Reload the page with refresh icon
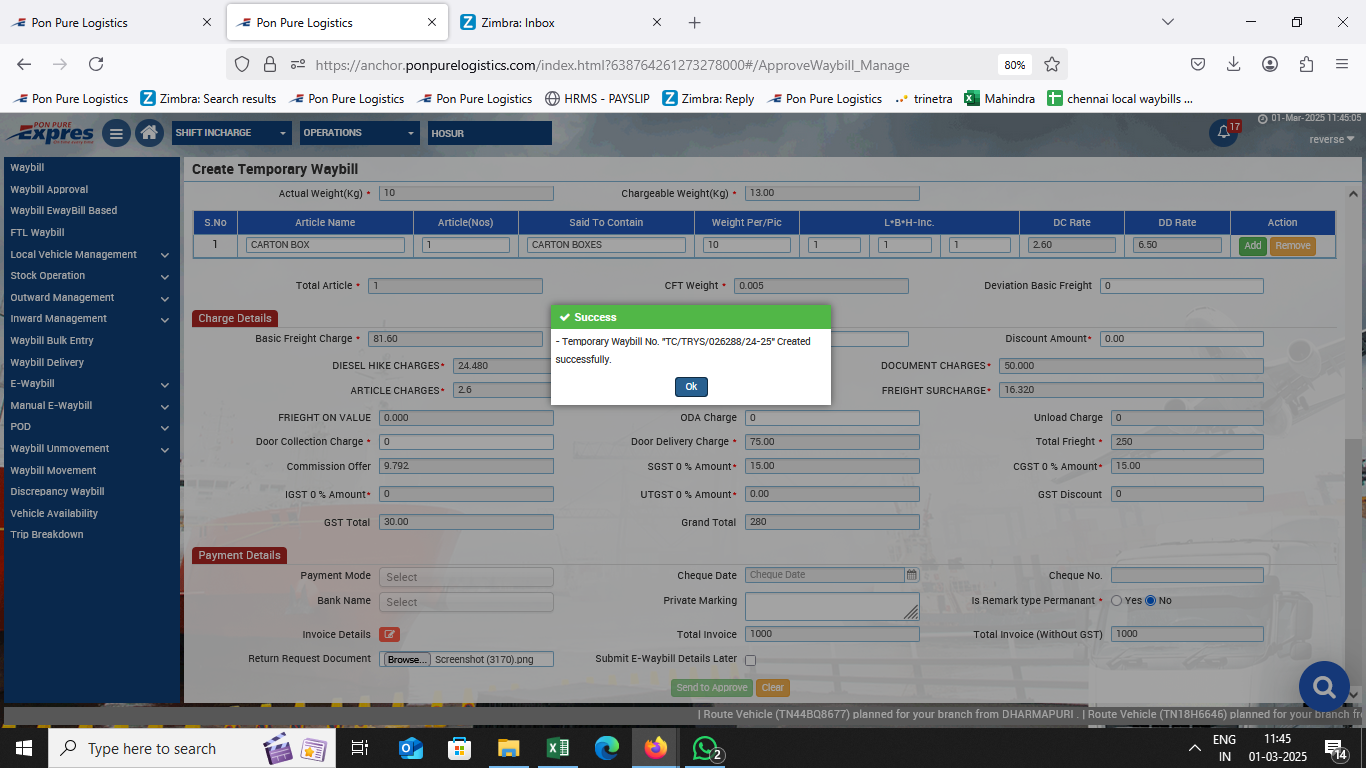The height and width of the screenshot is (768, 1366). (x=96, y=64)
